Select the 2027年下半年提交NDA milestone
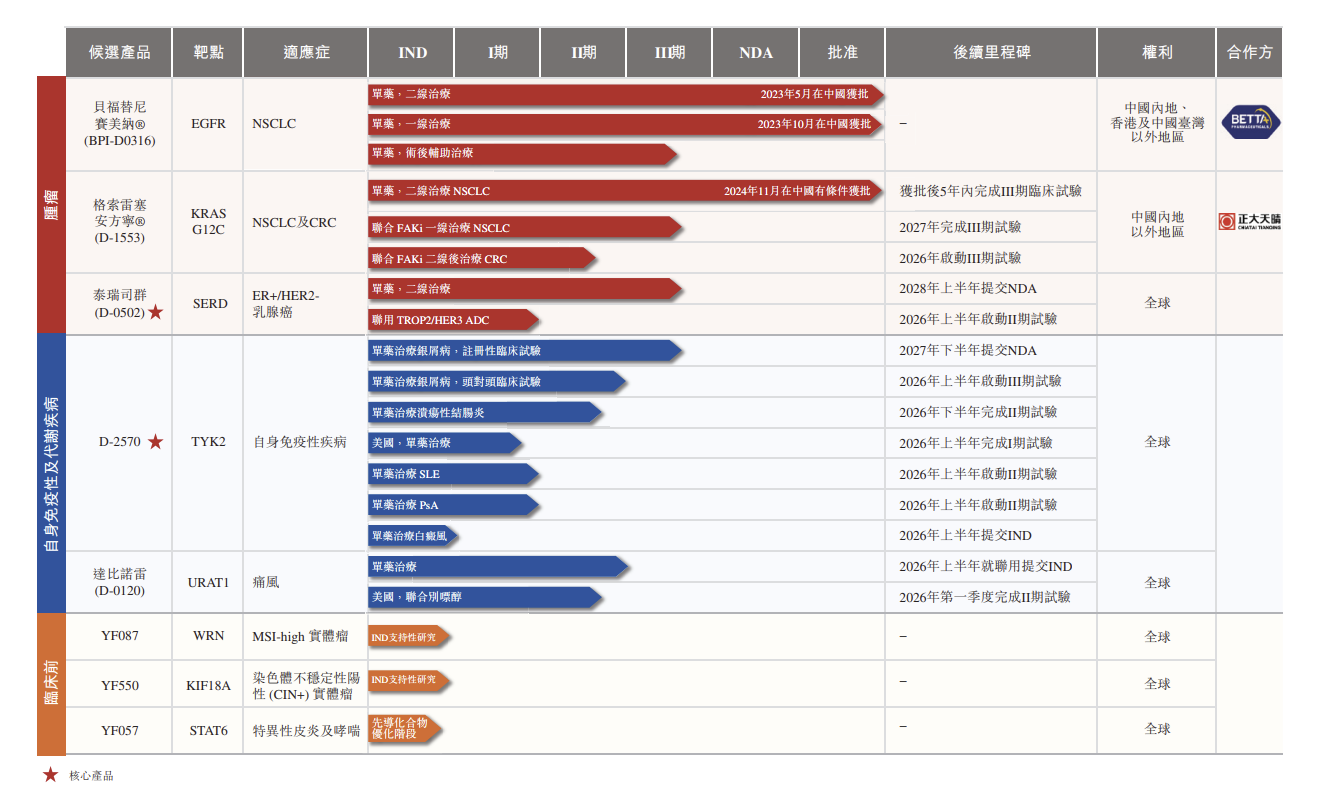The width and height of the screenshot is (1318, 800). pos(968,351)
